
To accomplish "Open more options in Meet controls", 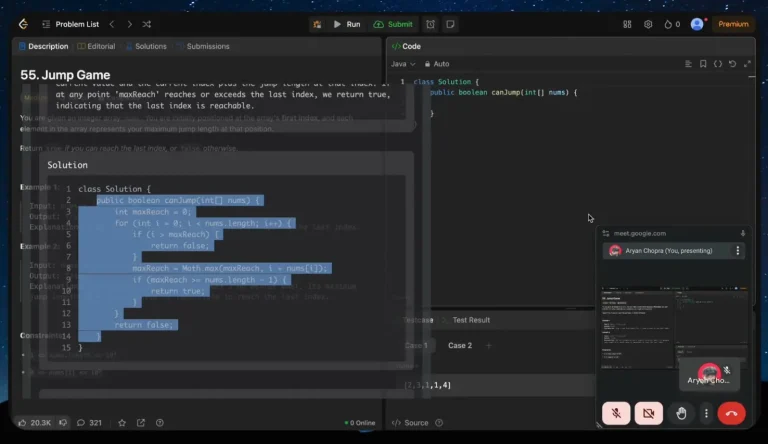I will (706, 413).
